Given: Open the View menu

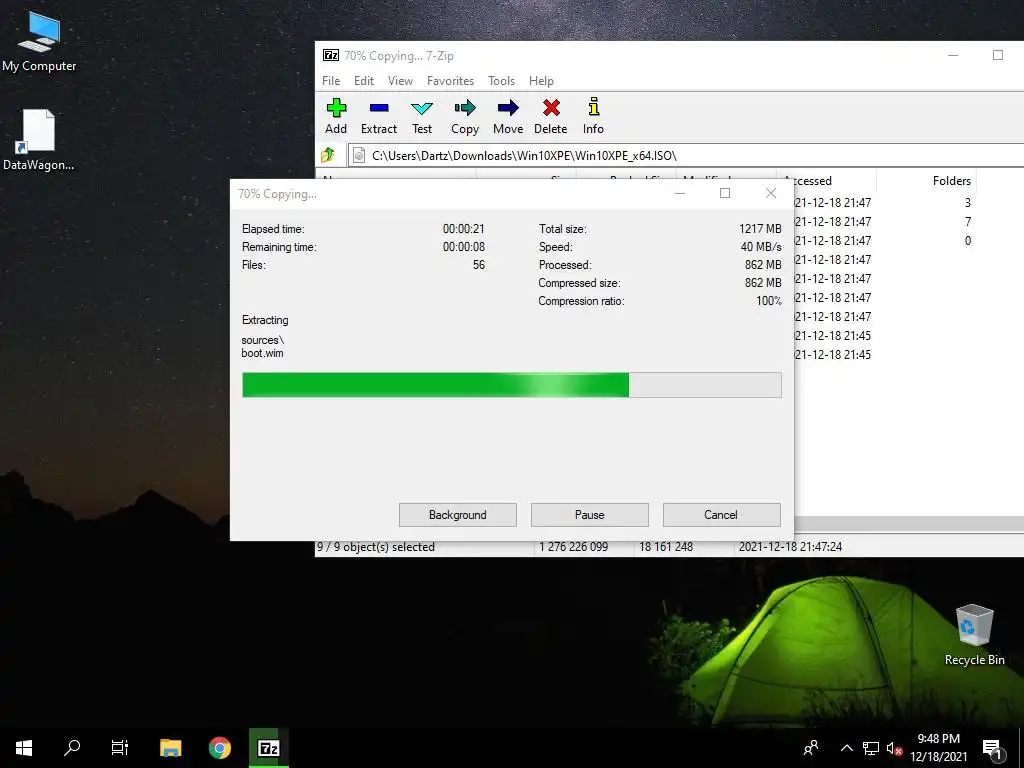Looking at the screenshot, I should point(400,81).
